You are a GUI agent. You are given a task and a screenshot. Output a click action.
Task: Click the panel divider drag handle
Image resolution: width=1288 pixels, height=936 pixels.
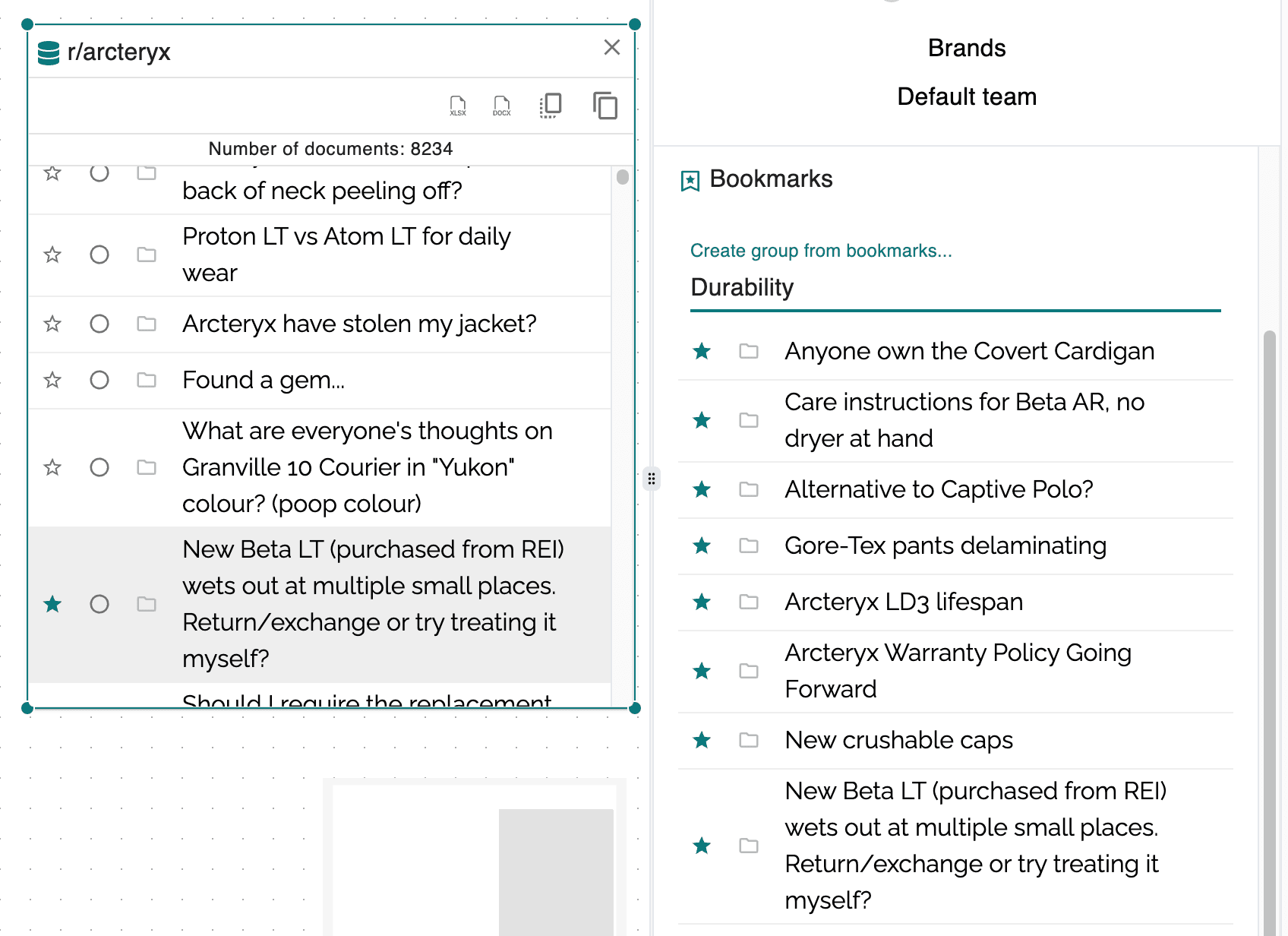tap(652, 479)
